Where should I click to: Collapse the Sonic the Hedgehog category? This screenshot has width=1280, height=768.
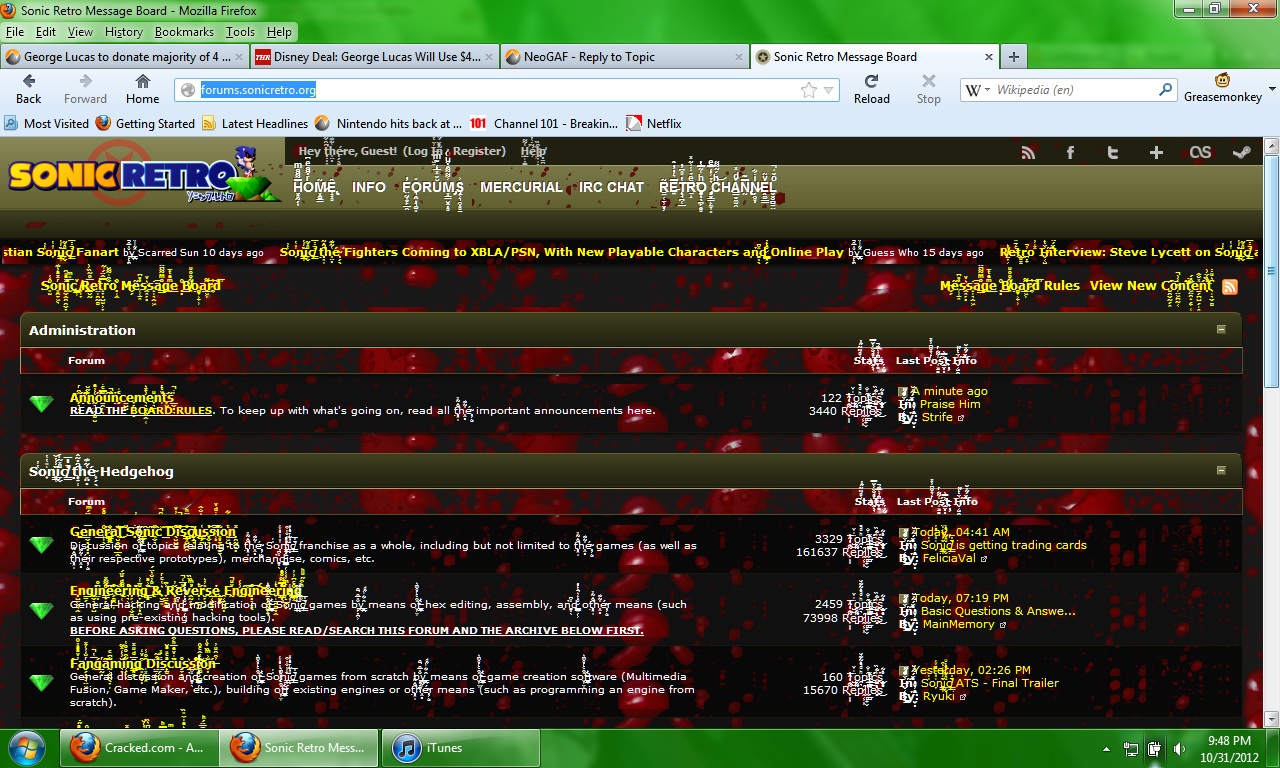pos(1221,471)
